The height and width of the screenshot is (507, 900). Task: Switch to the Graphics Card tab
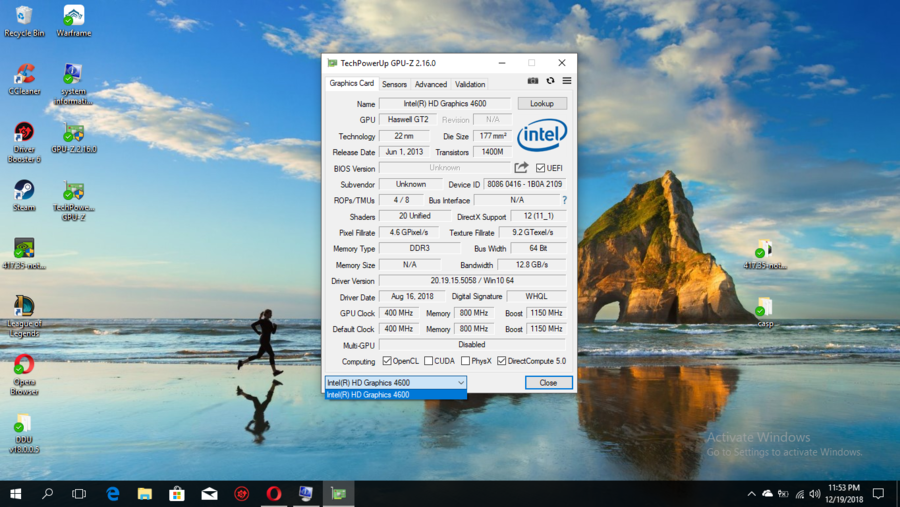tap(351, 83)
